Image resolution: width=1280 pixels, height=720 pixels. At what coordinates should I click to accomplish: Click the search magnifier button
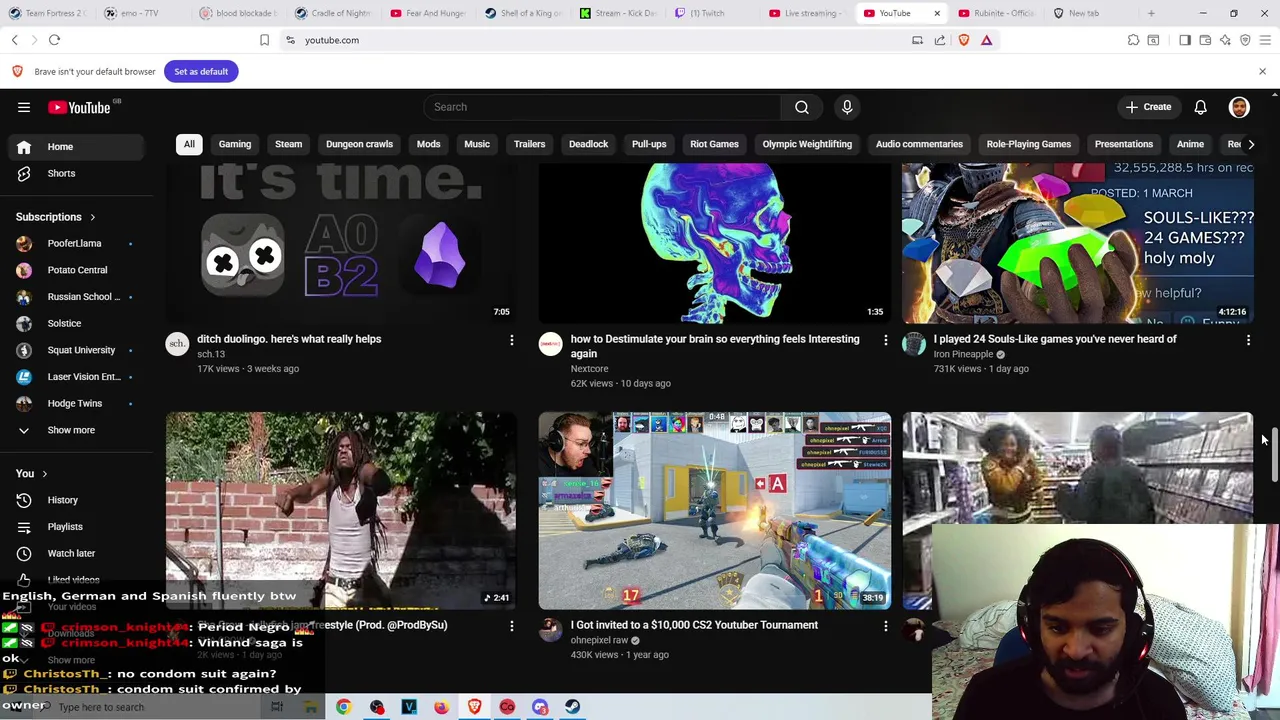point(802,107)
